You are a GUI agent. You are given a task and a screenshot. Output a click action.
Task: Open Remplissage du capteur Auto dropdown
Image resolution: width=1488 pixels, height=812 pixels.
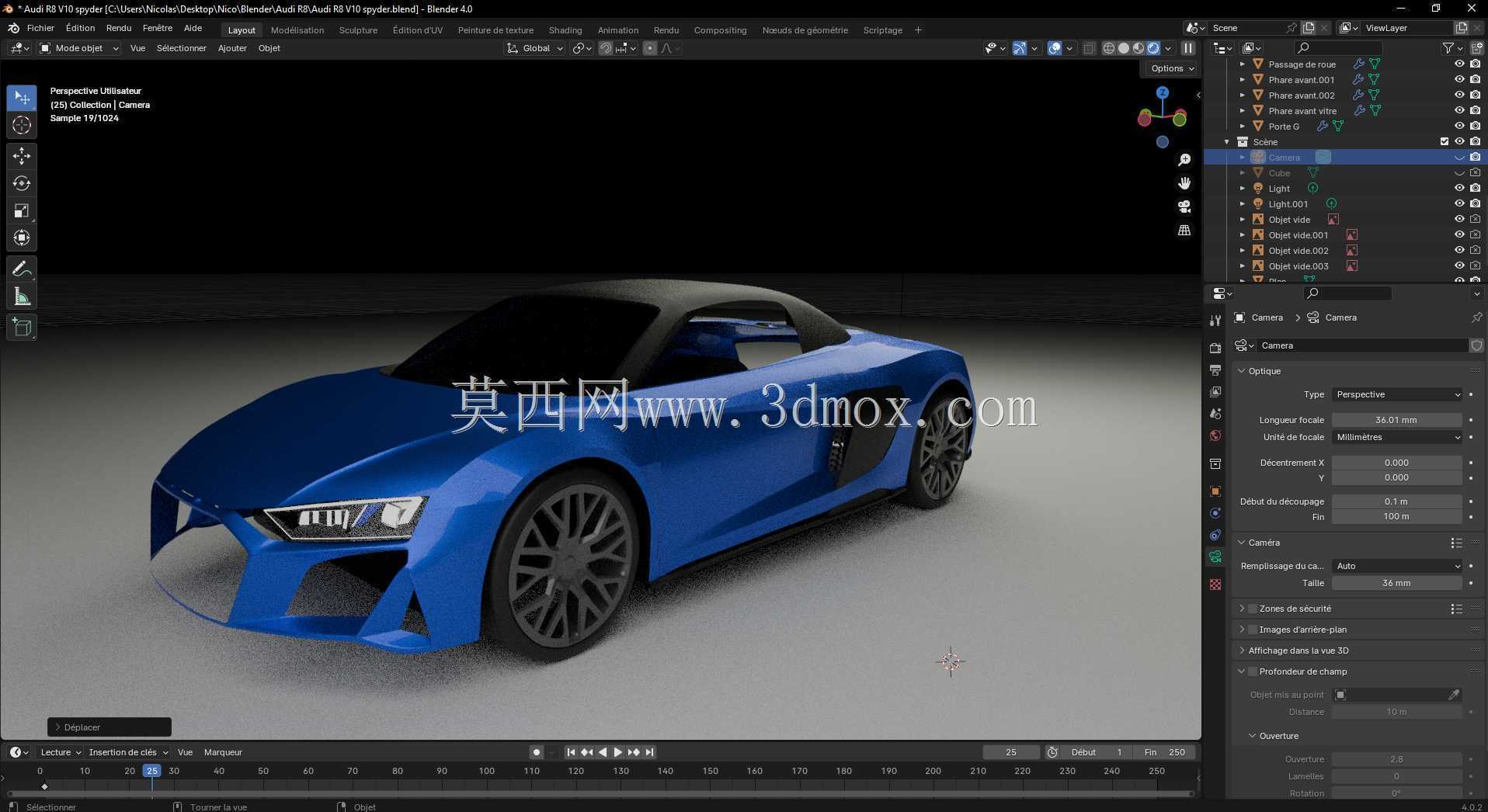pyautogui.click(x=1397, y=566)
